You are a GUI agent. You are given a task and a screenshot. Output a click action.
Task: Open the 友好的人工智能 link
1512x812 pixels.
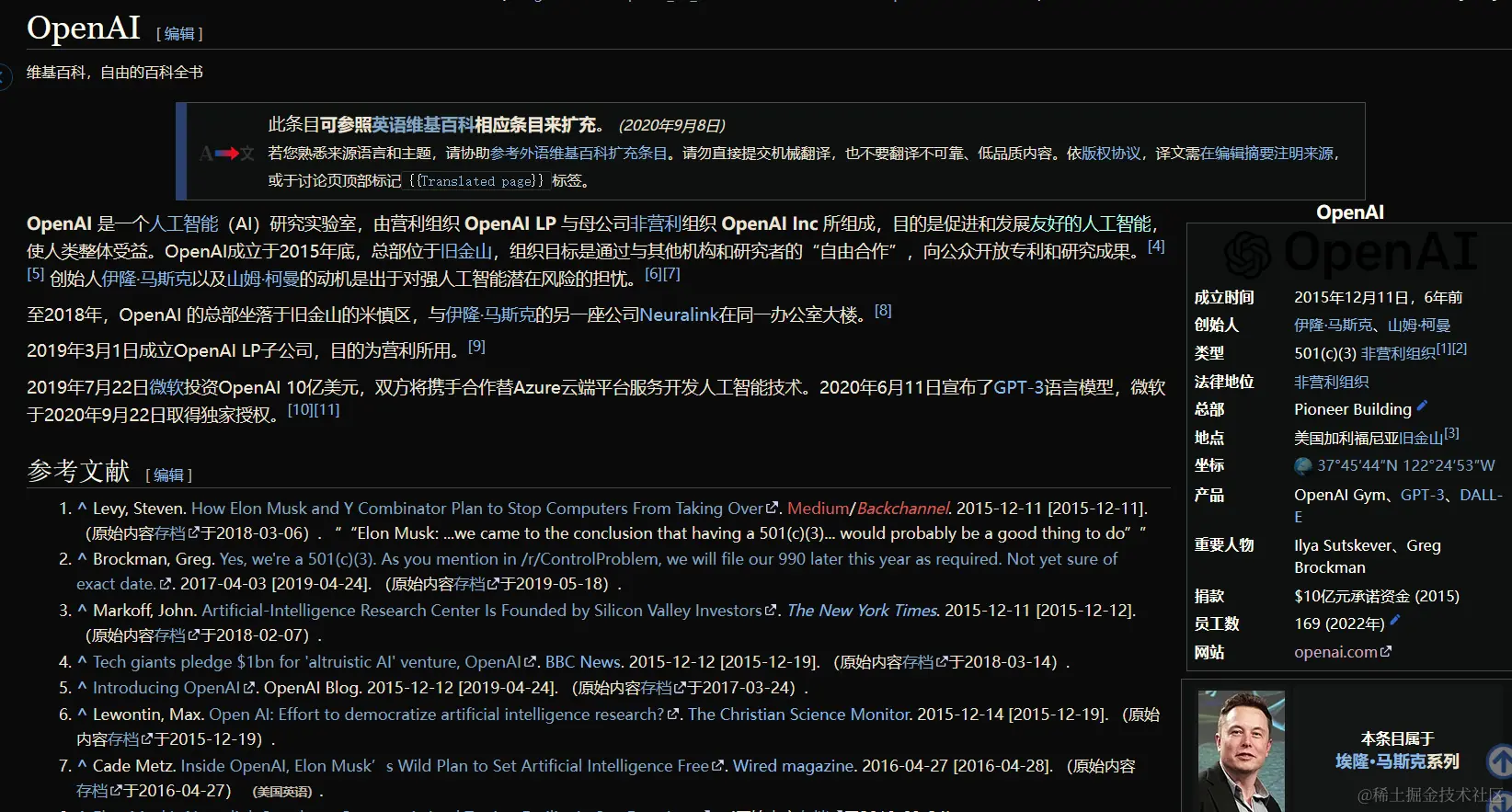(x=1091, y=223)
